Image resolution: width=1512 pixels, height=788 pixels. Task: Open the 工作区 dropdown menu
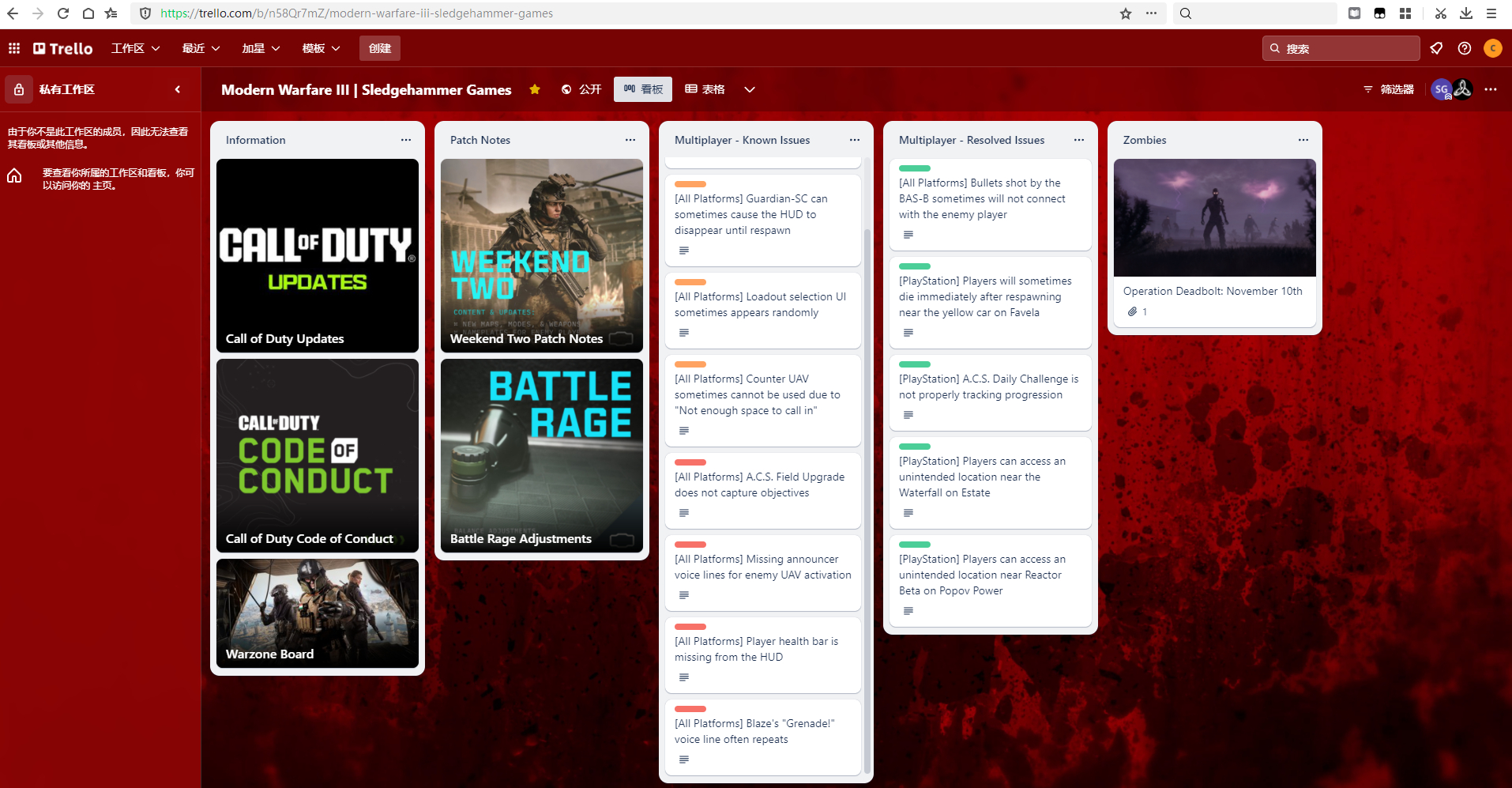point(135,48)
